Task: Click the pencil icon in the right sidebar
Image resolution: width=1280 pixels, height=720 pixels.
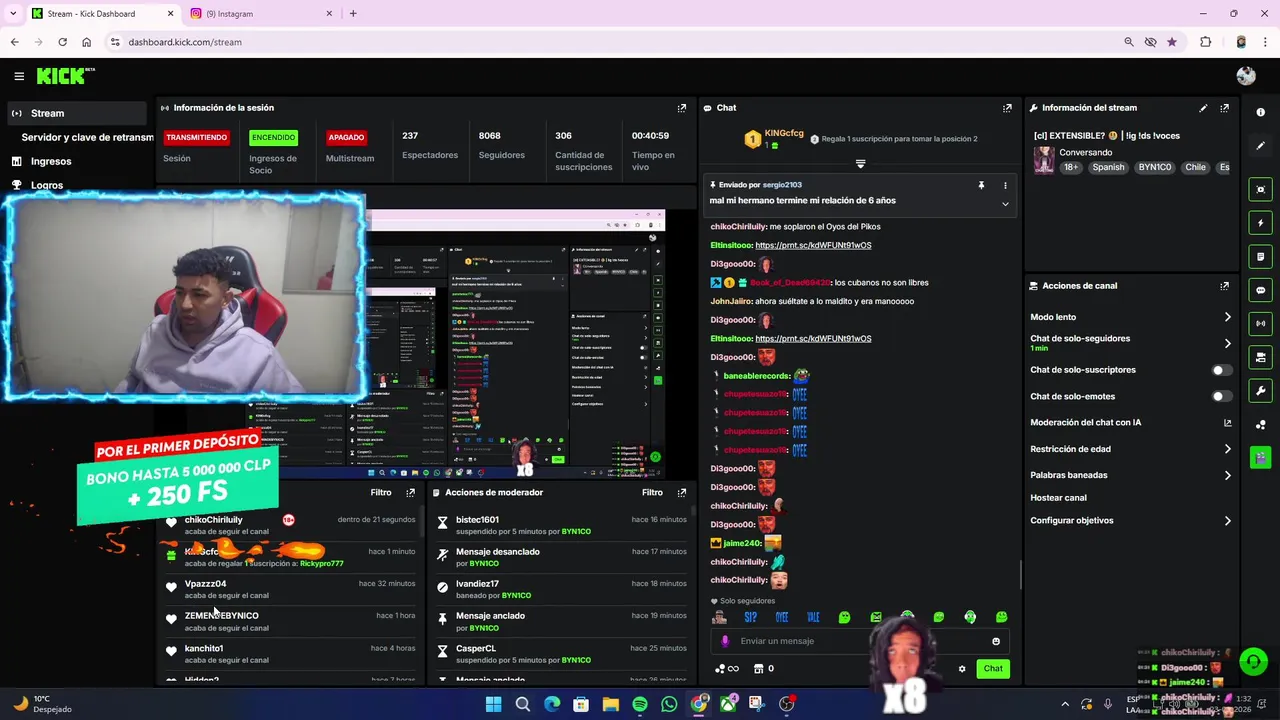Action: click(1260, 146)
